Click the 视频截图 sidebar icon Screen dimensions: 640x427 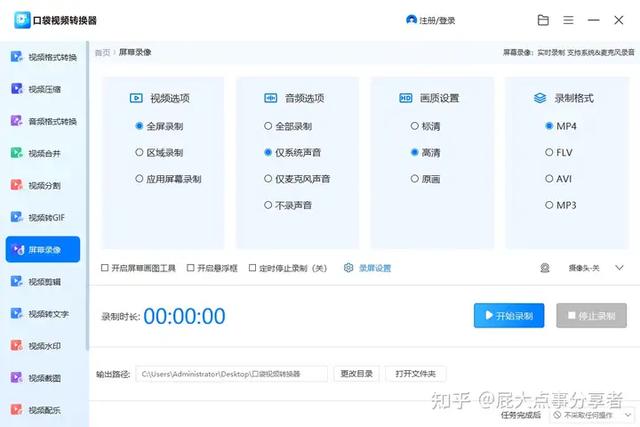coord(16,378)
